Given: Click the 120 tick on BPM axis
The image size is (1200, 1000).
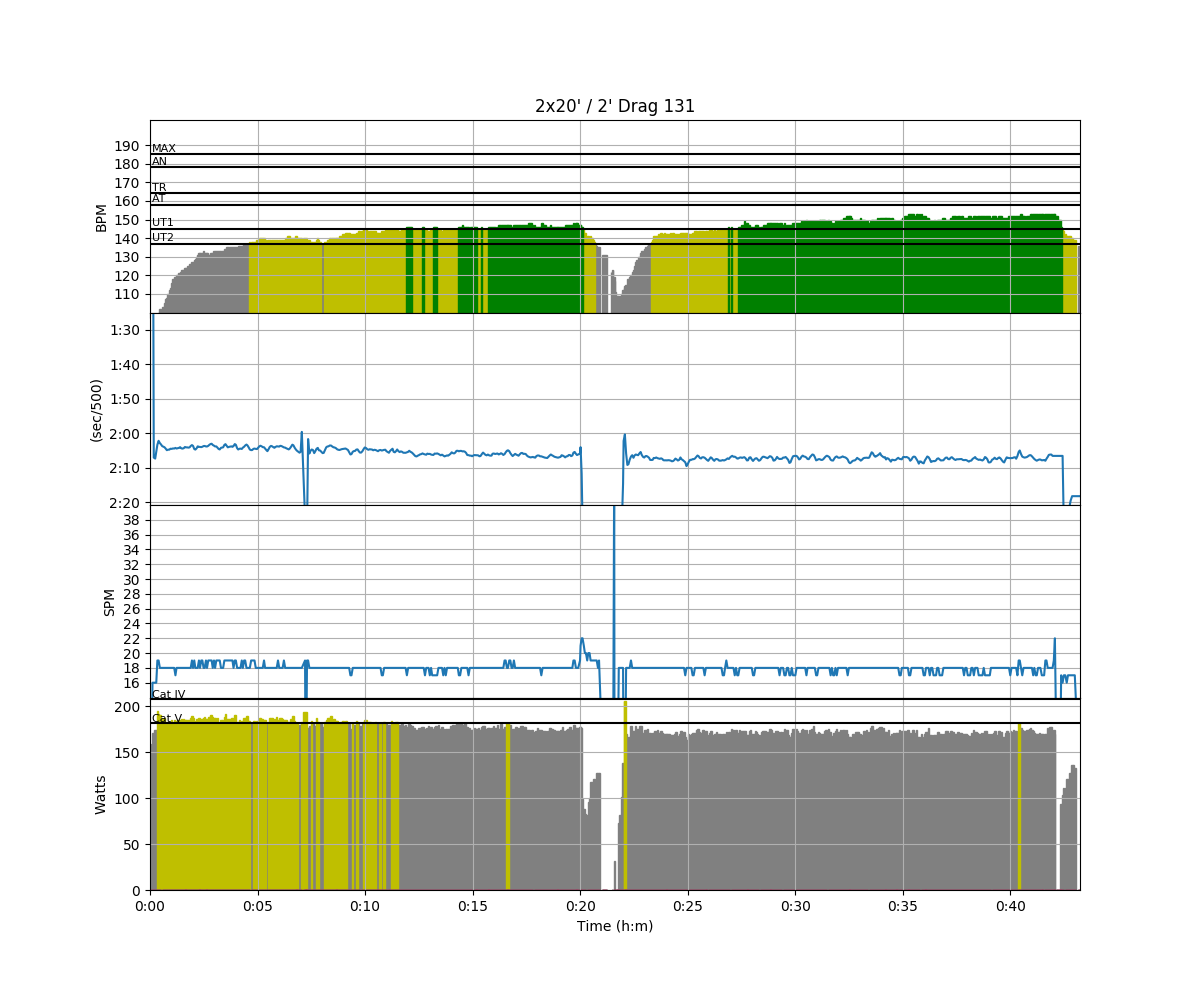Looking at the screenshot, I should (x=127, y=276).
